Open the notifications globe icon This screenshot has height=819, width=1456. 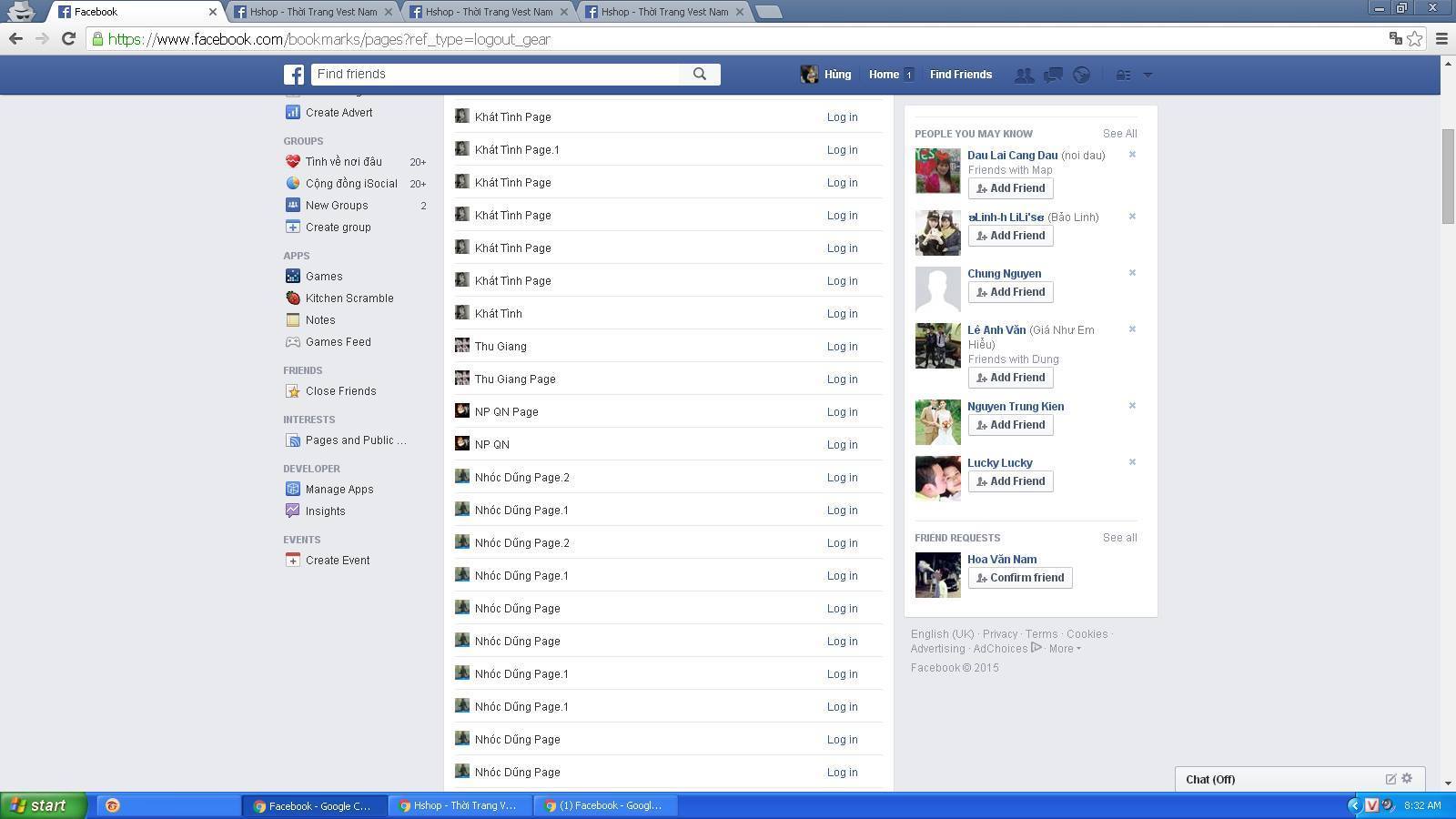[1081, 75]
